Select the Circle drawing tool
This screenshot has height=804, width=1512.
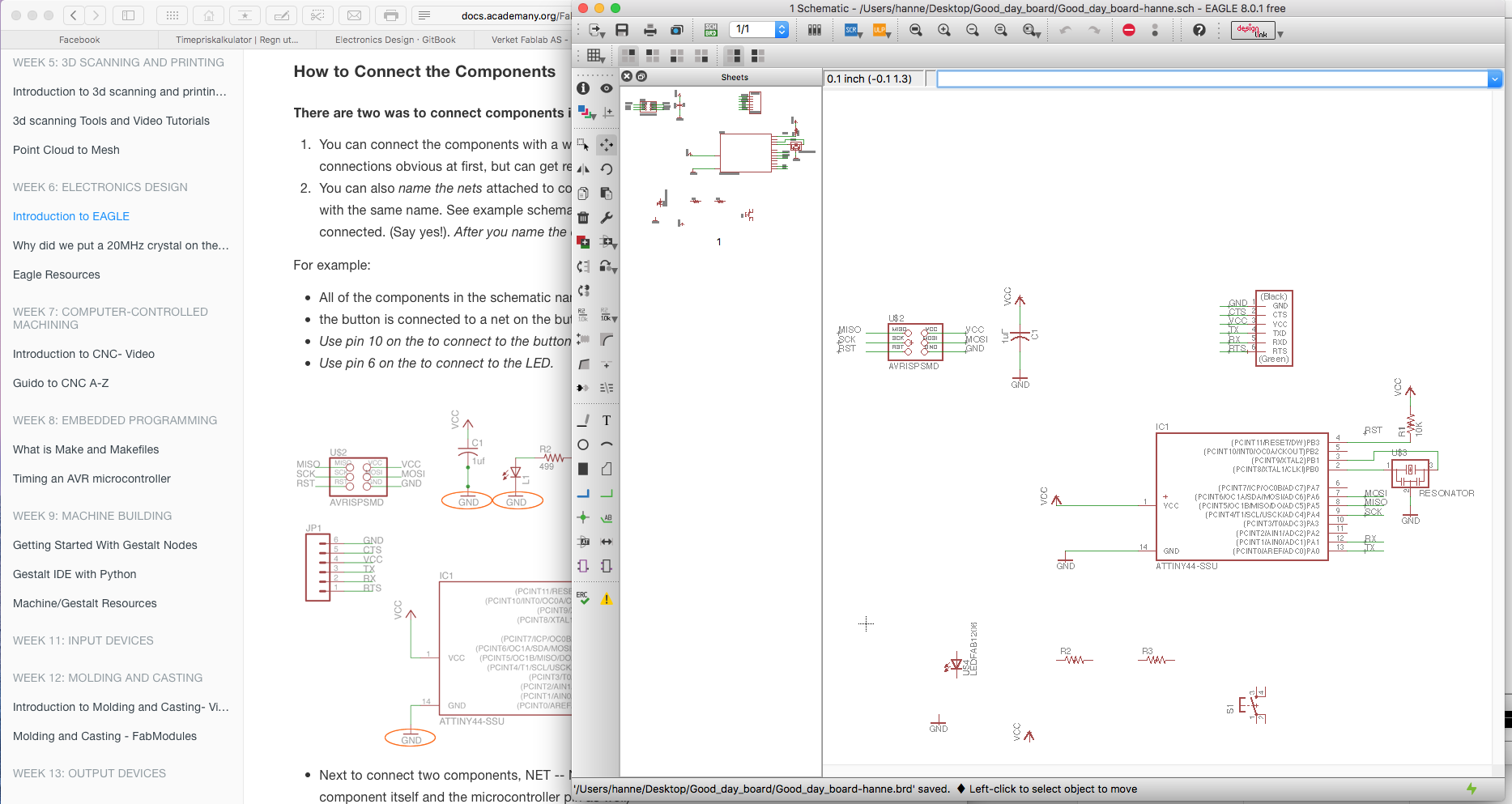[583, 445]
